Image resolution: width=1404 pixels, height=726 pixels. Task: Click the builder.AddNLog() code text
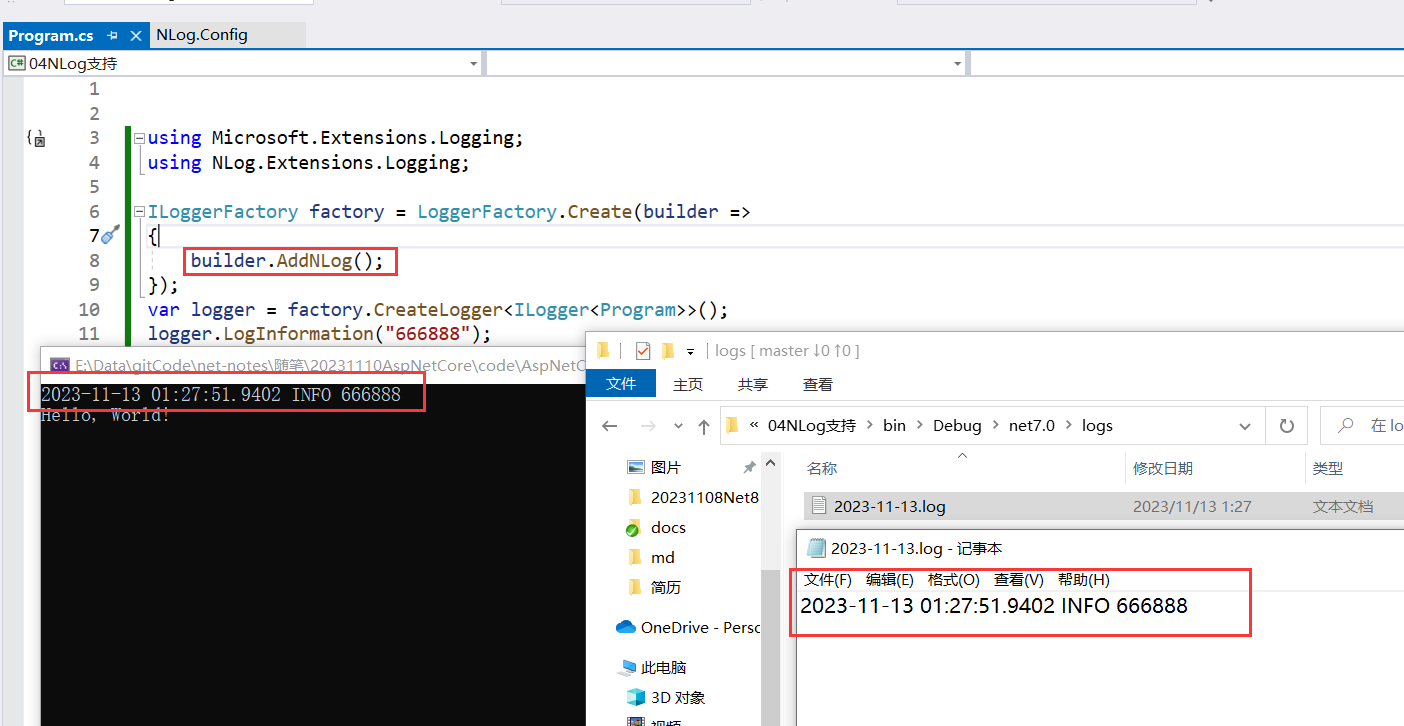287,261
